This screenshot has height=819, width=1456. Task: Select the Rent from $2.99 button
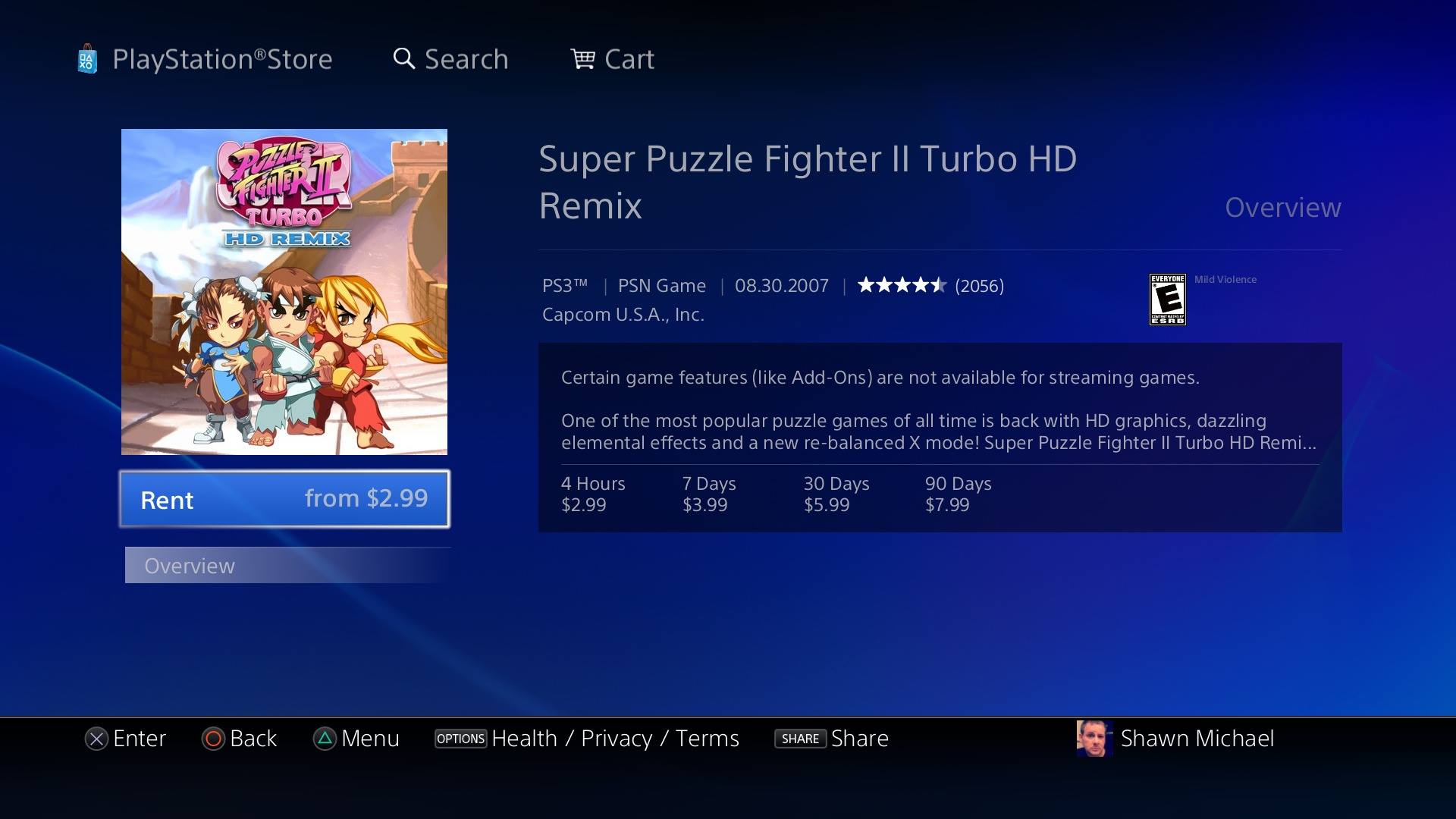284,499
